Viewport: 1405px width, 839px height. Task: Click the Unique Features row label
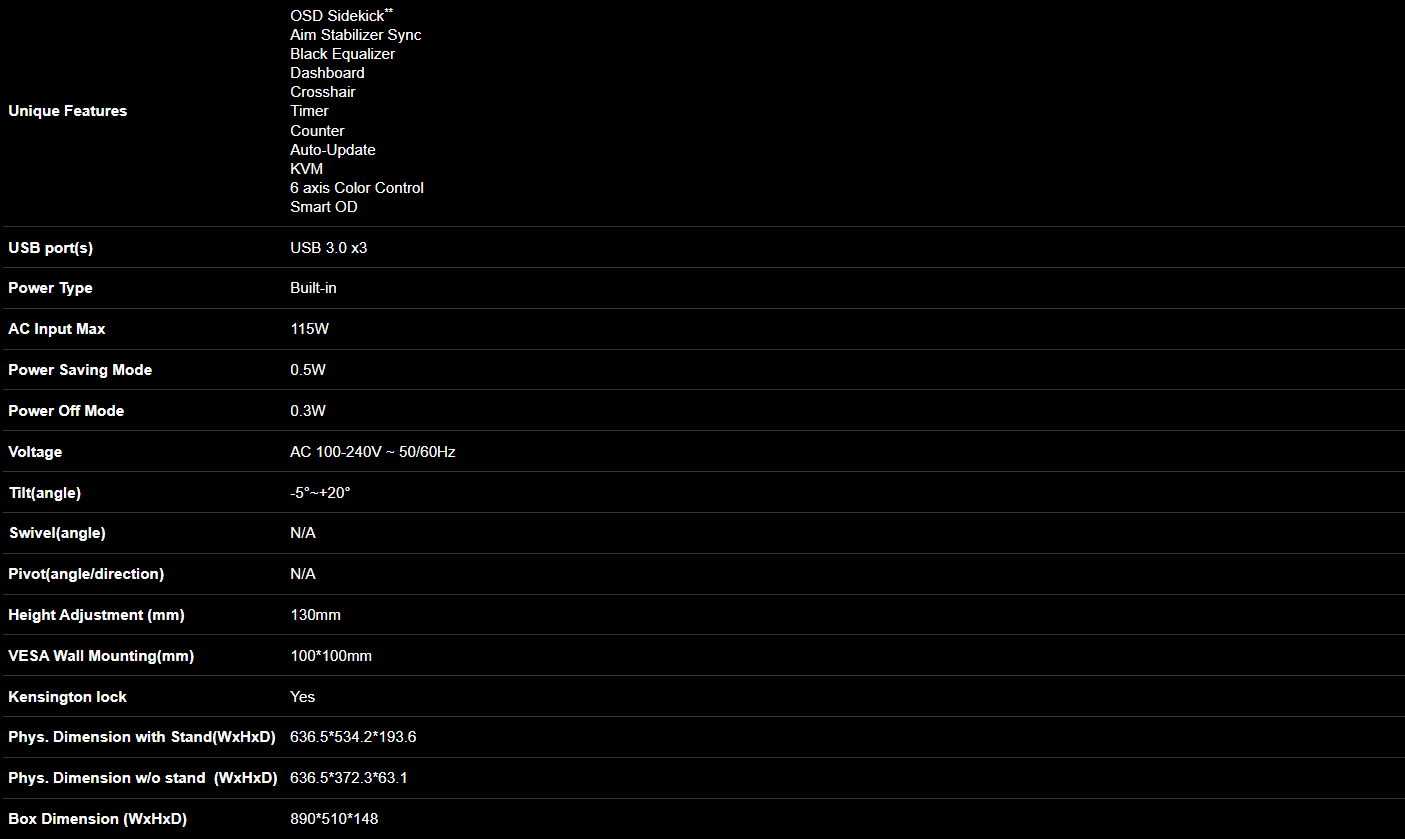(x=67, y=111)
